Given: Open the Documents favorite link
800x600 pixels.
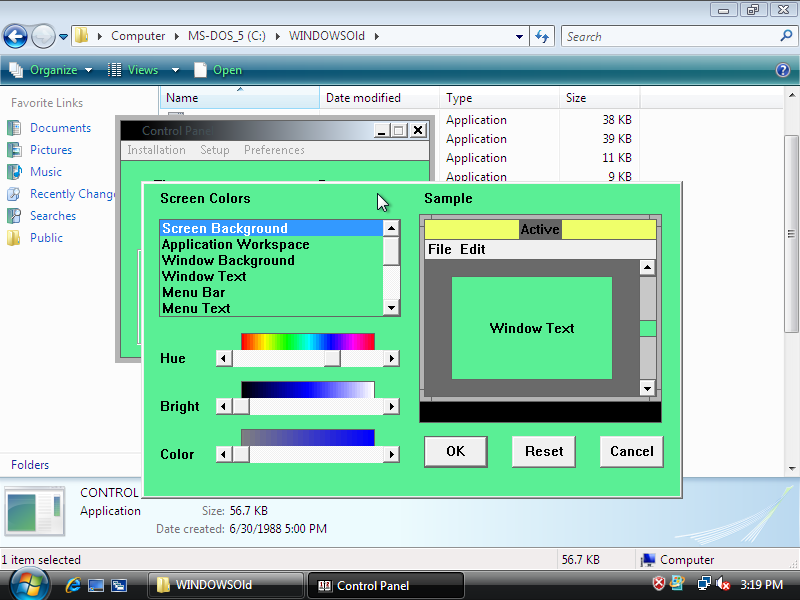Looking at the screenshot, I should [x=60, y=128].
